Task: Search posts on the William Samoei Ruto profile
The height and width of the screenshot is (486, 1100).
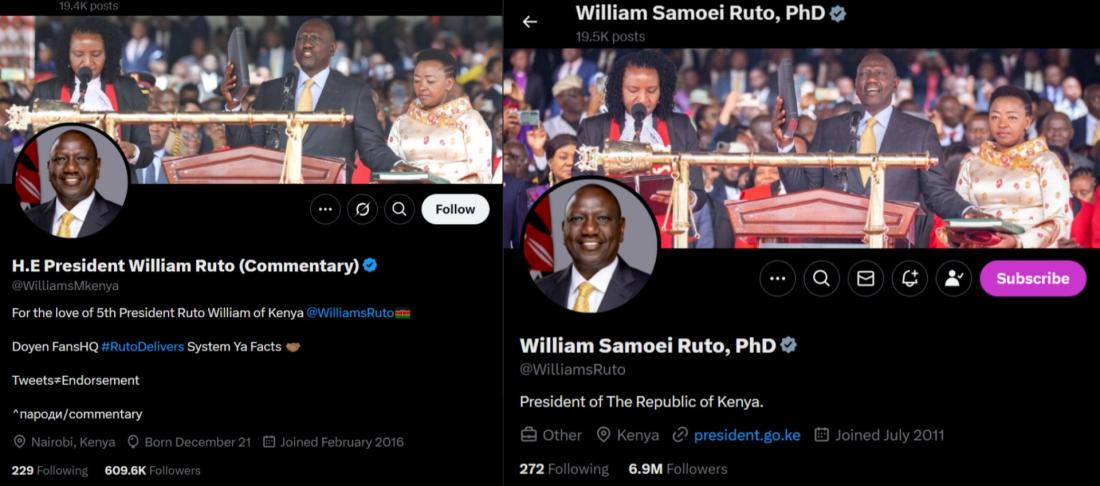Action: (x=821, y=278)
